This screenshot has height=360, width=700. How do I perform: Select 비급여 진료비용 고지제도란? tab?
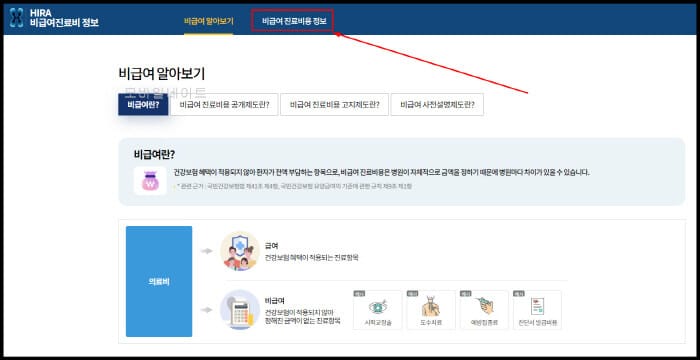(x=334, y=105)
